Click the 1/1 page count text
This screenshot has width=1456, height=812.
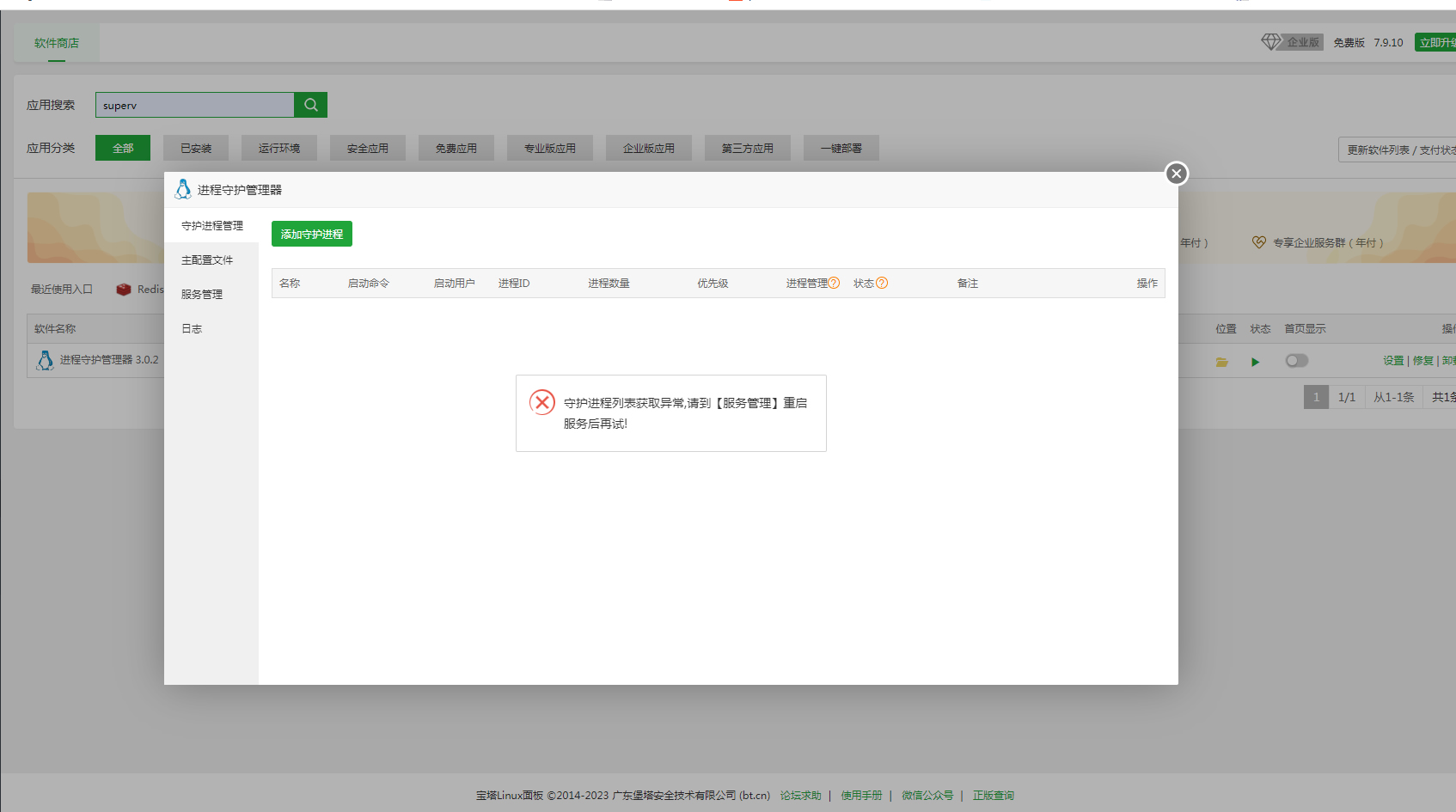[x=1347, y=397]
